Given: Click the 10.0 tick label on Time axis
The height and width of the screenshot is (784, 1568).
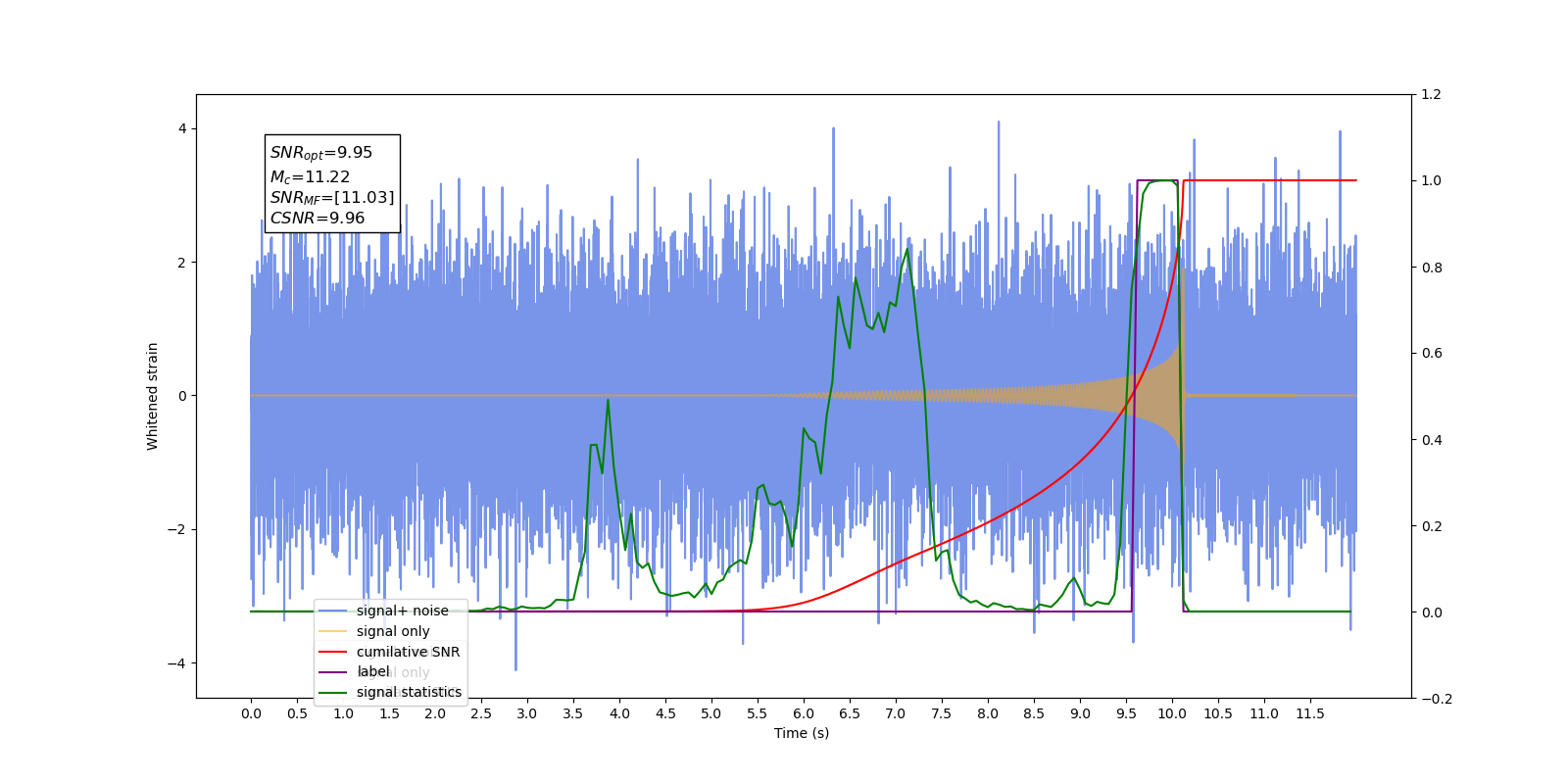Looking at the screenshot, I should 1172,713.
